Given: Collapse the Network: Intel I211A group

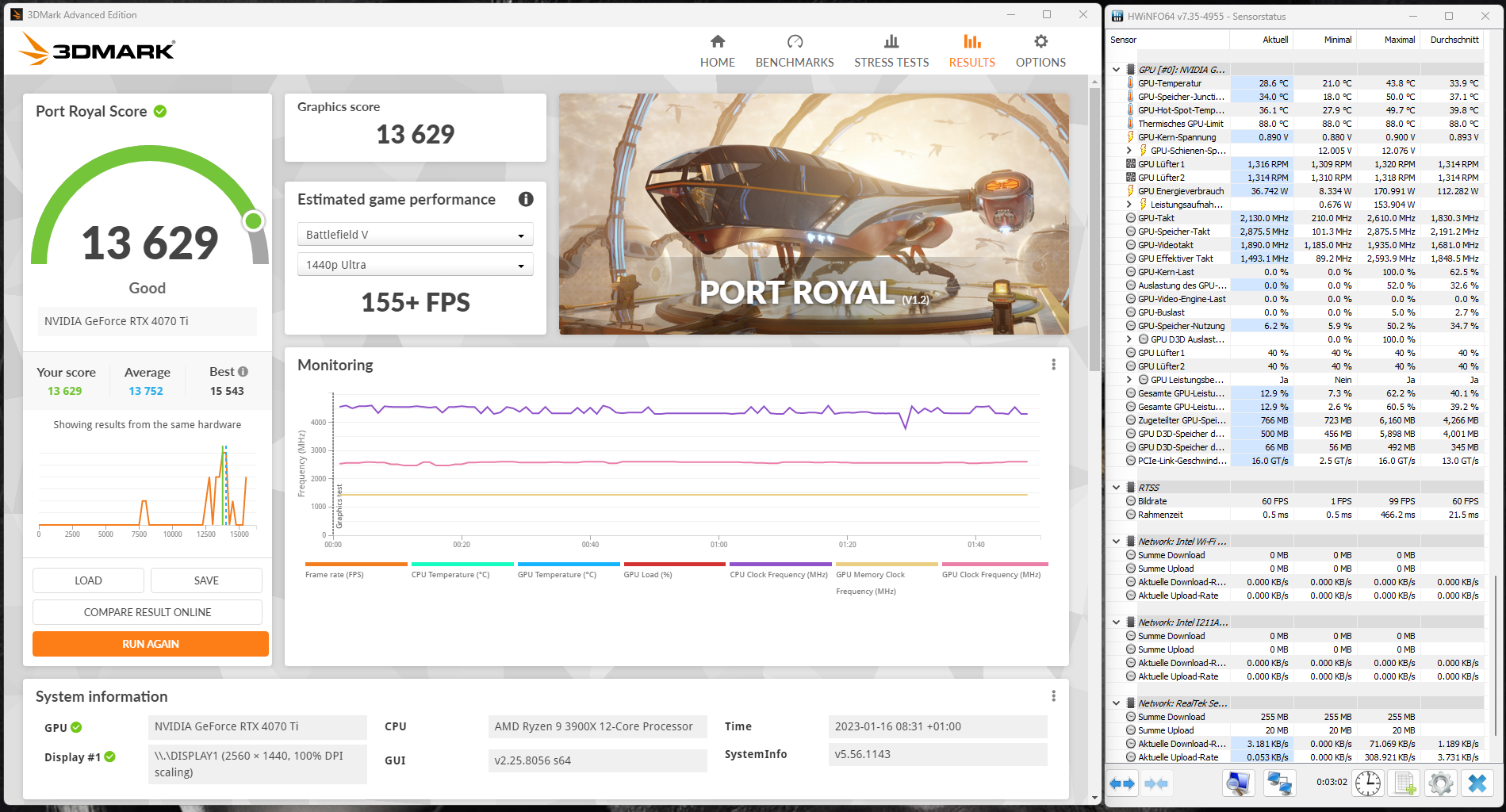Looking at the screenshot, I should coord(1117,622).
